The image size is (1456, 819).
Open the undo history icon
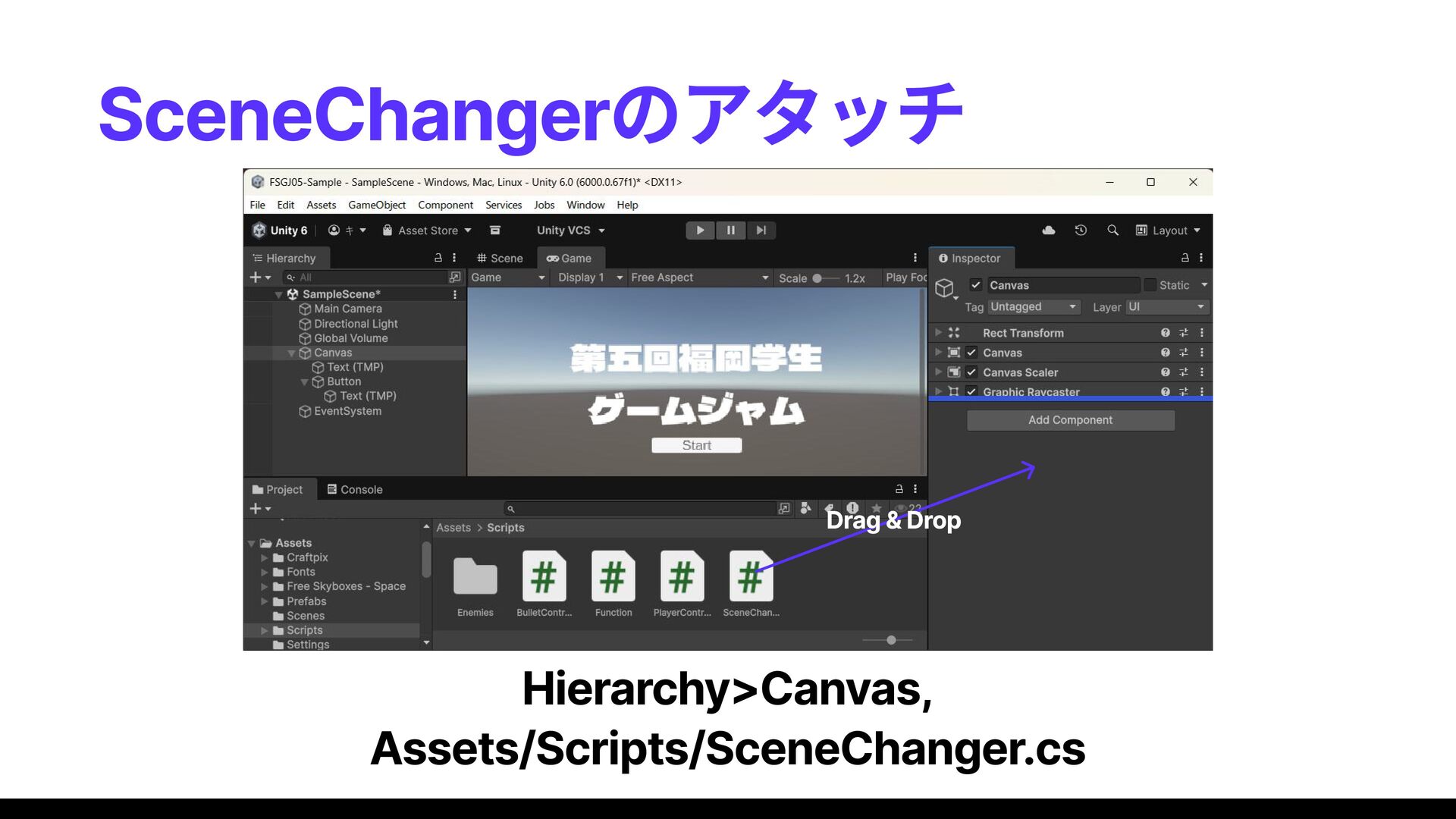click(x=1081, y=231)
